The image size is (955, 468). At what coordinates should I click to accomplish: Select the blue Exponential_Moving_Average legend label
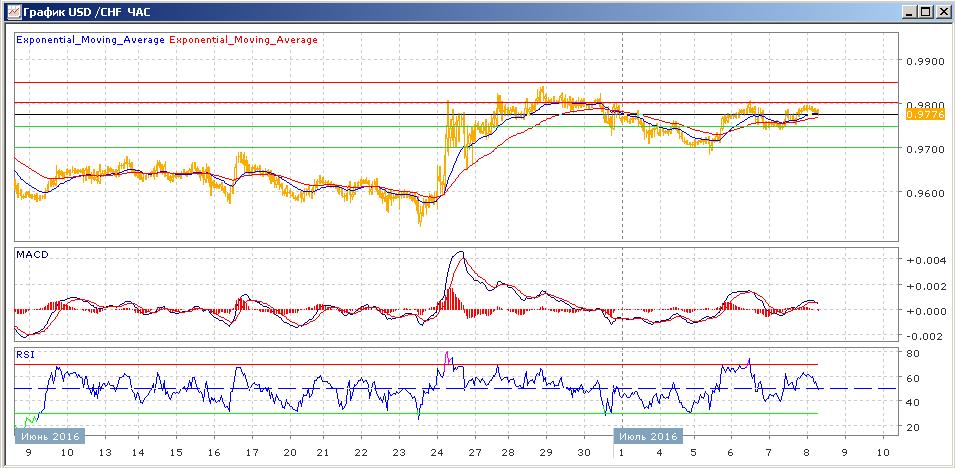90,40
